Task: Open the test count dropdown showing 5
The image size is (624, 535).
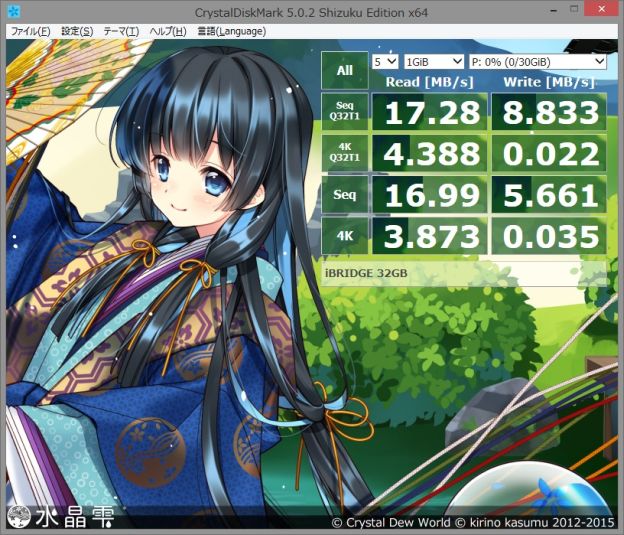Action: [x=385, y=62]
